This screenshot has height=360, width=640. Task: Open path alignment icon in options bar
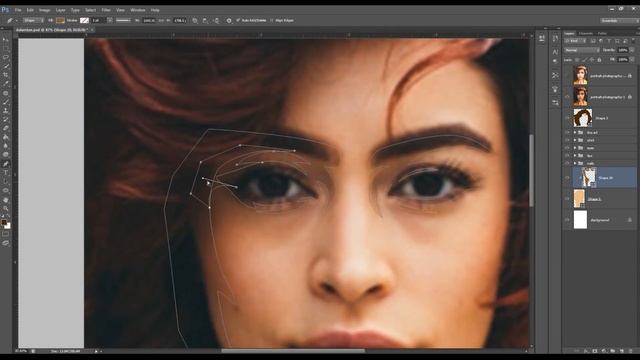click(205, 20)
